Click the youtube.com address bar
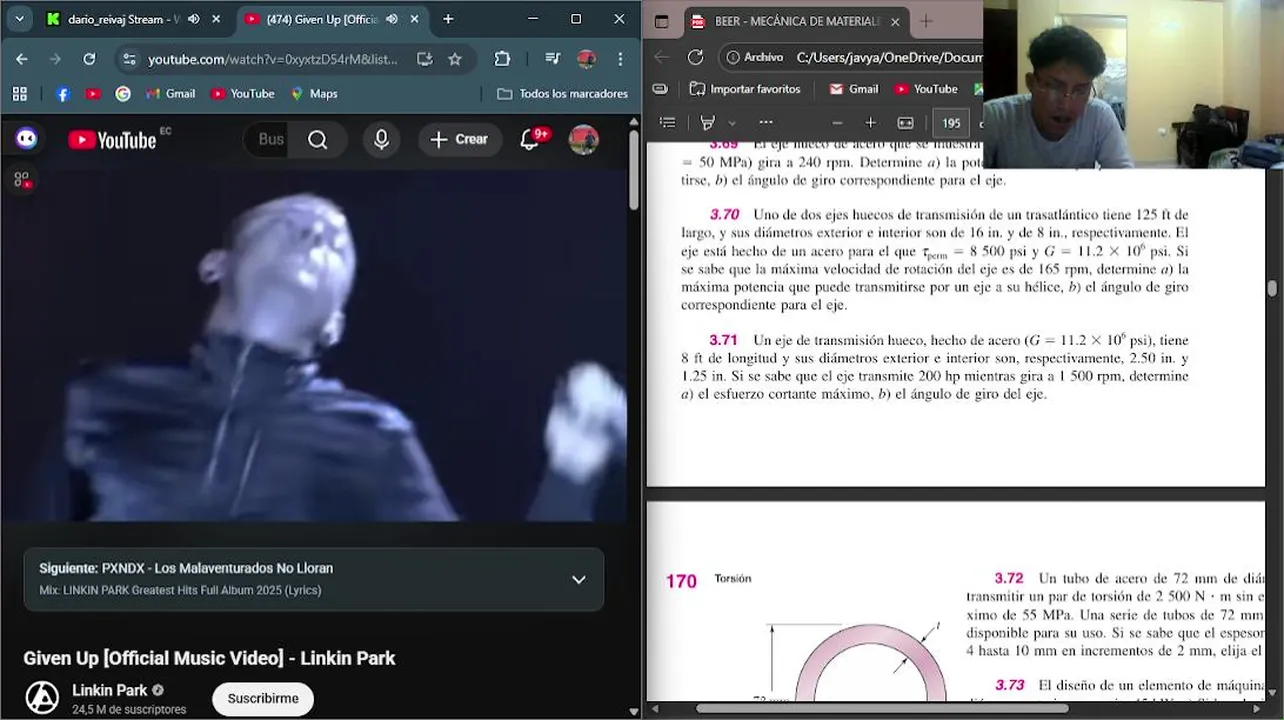 (x=272, y=59)
